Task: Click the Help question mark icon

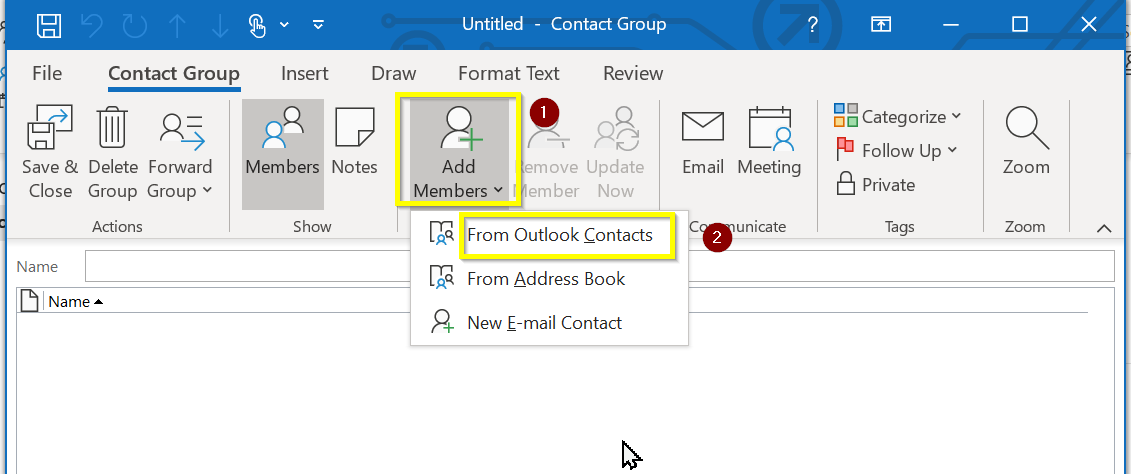Action: click(812, 25)
